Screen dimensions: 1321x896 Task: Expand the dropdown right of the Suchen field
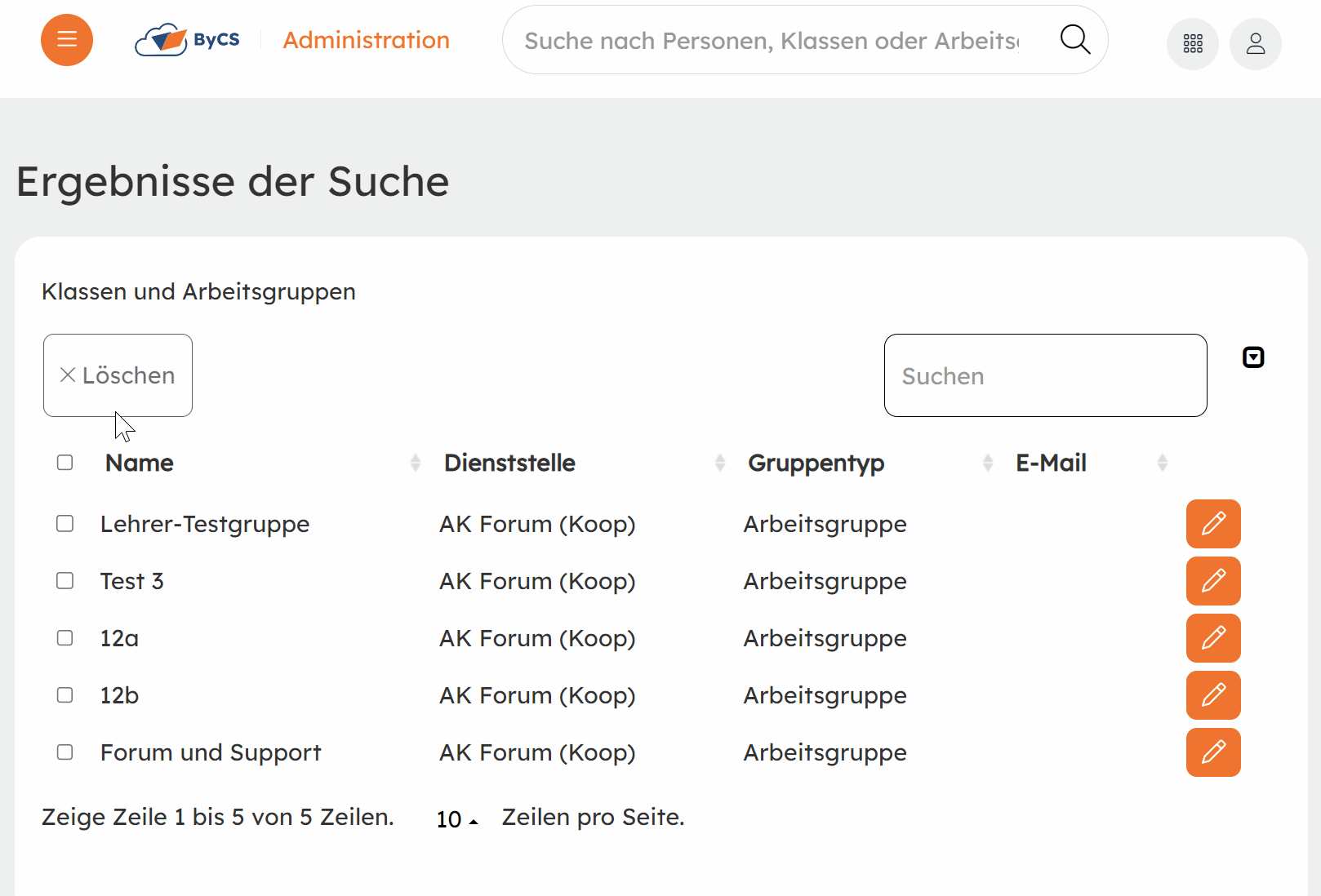(1253, 357)
